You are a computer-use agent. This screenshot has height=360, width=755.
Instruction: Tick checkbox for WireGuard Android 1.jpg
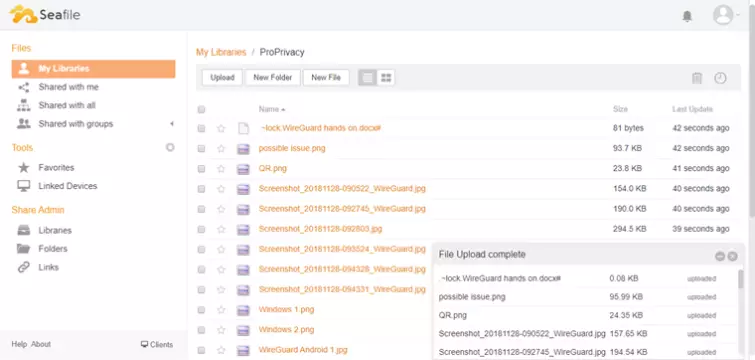[201, 350]
